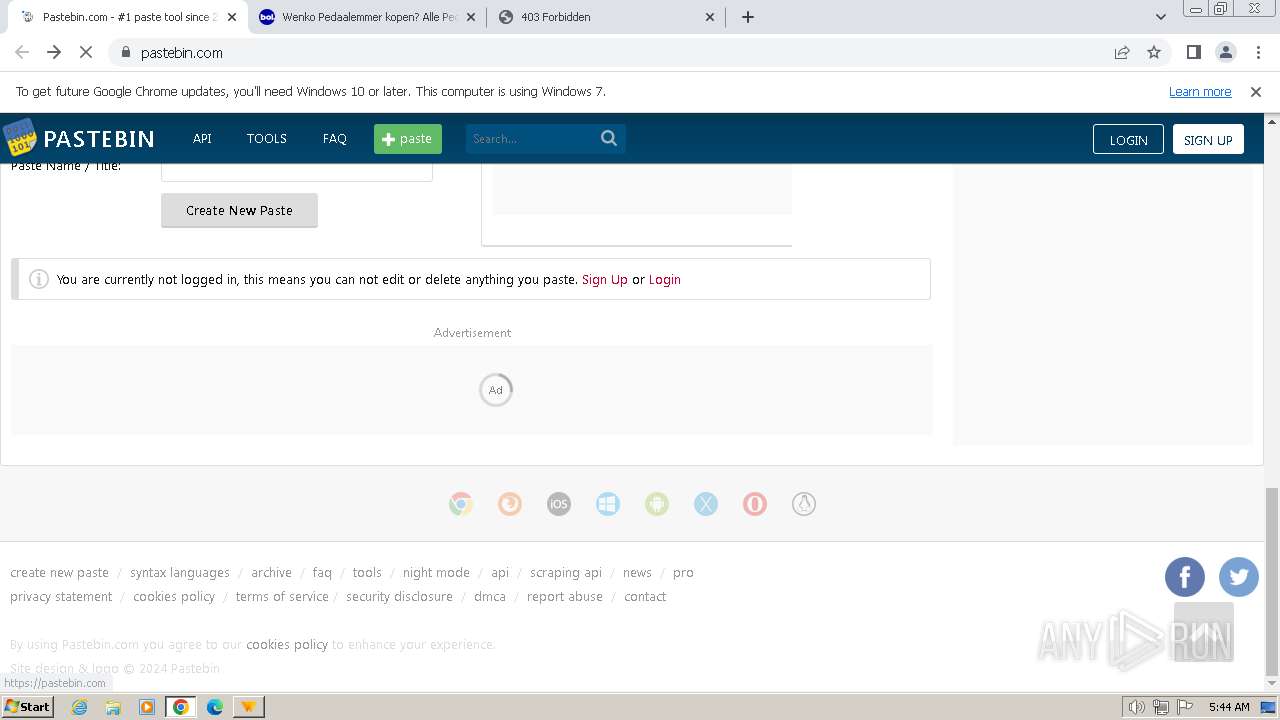
Task: Open Windows Start menu
Action: pos(28,706)
